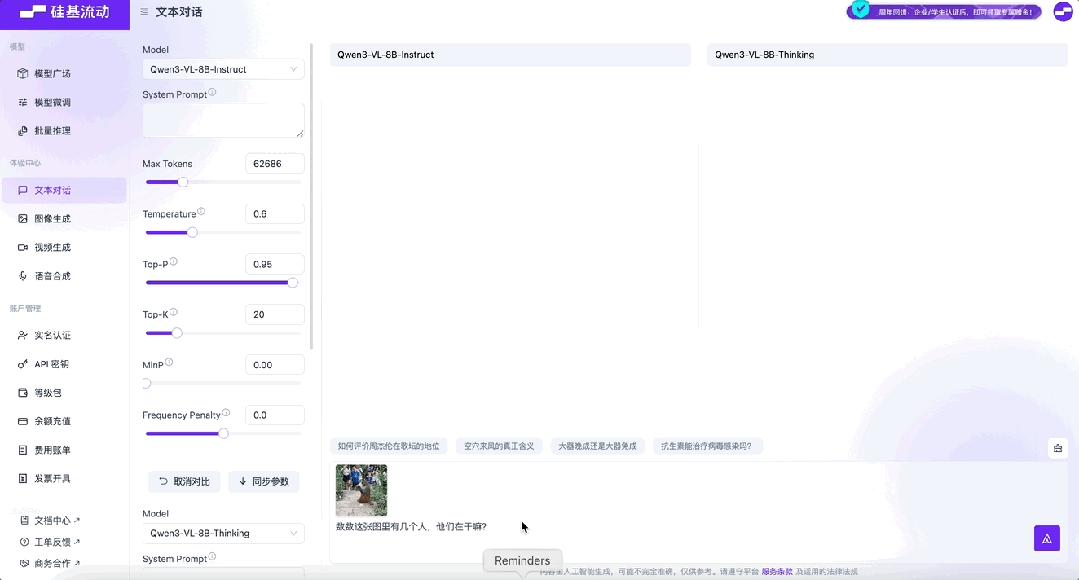Select 文本对话 in the sidebar
This screenshot has height=580, width=1079.
click(64, 191)
